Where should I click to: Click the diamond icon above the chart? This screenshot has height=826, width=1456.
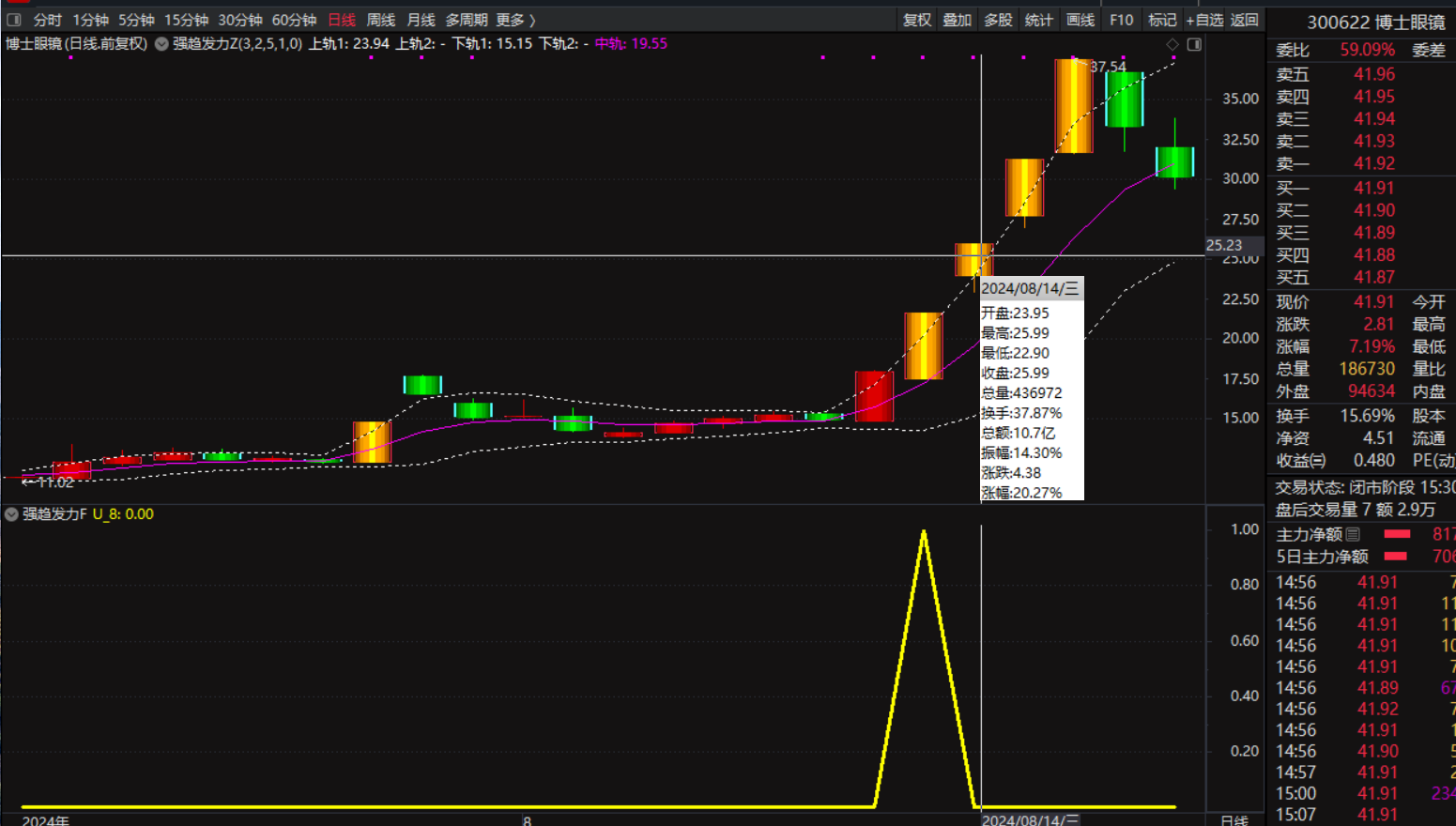(1172, 44)
